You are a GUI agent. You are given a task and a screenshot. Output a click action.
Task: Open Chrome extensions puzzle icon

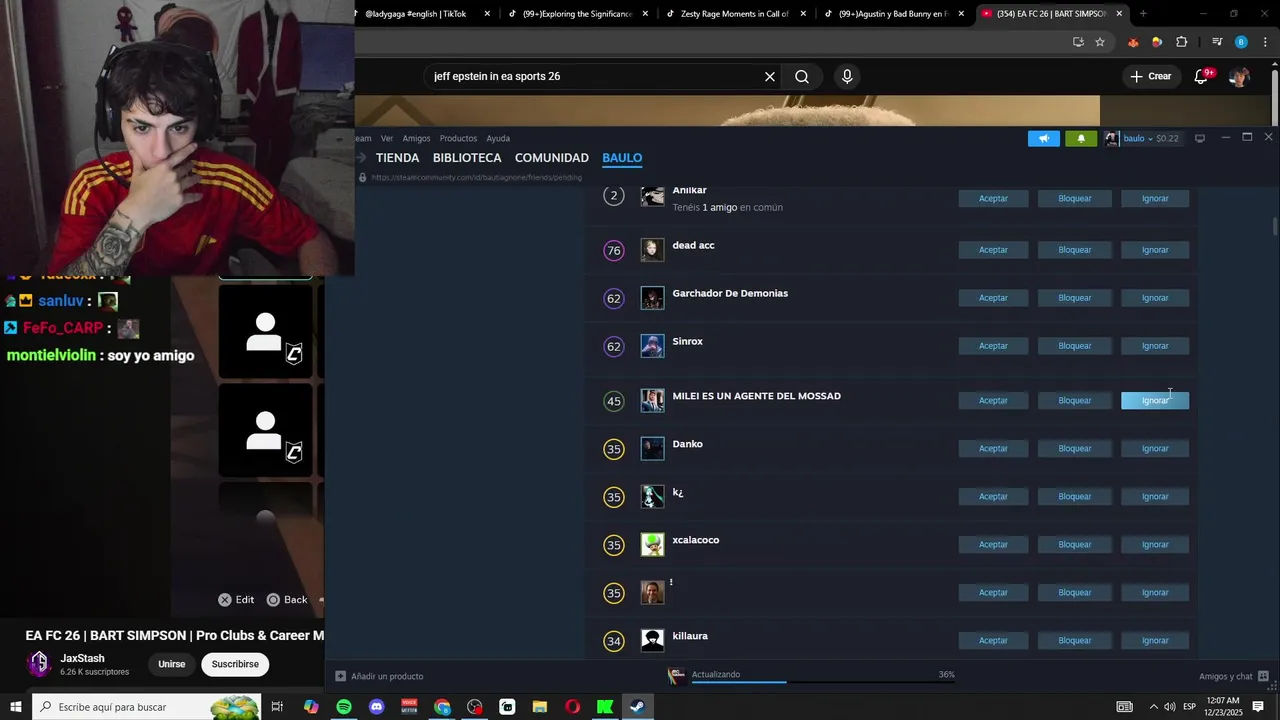point(1181,42)
